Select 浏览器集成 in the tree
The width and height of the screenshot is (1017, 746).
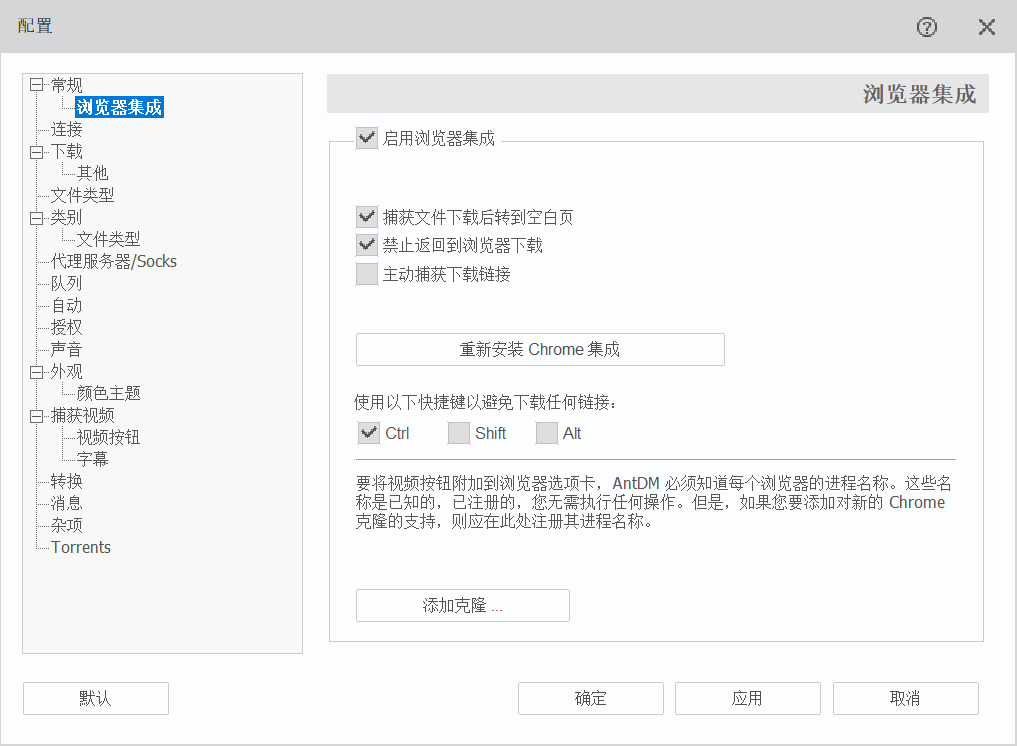(119, 107)
